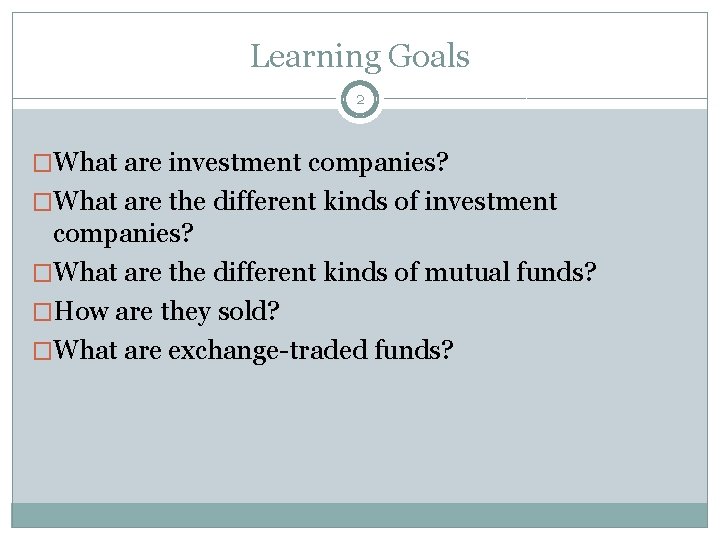Image resolution: width=720 pixels, height=540 pixels.
Task: Click the word 'Goals' in the title
Action: [426, 57]
